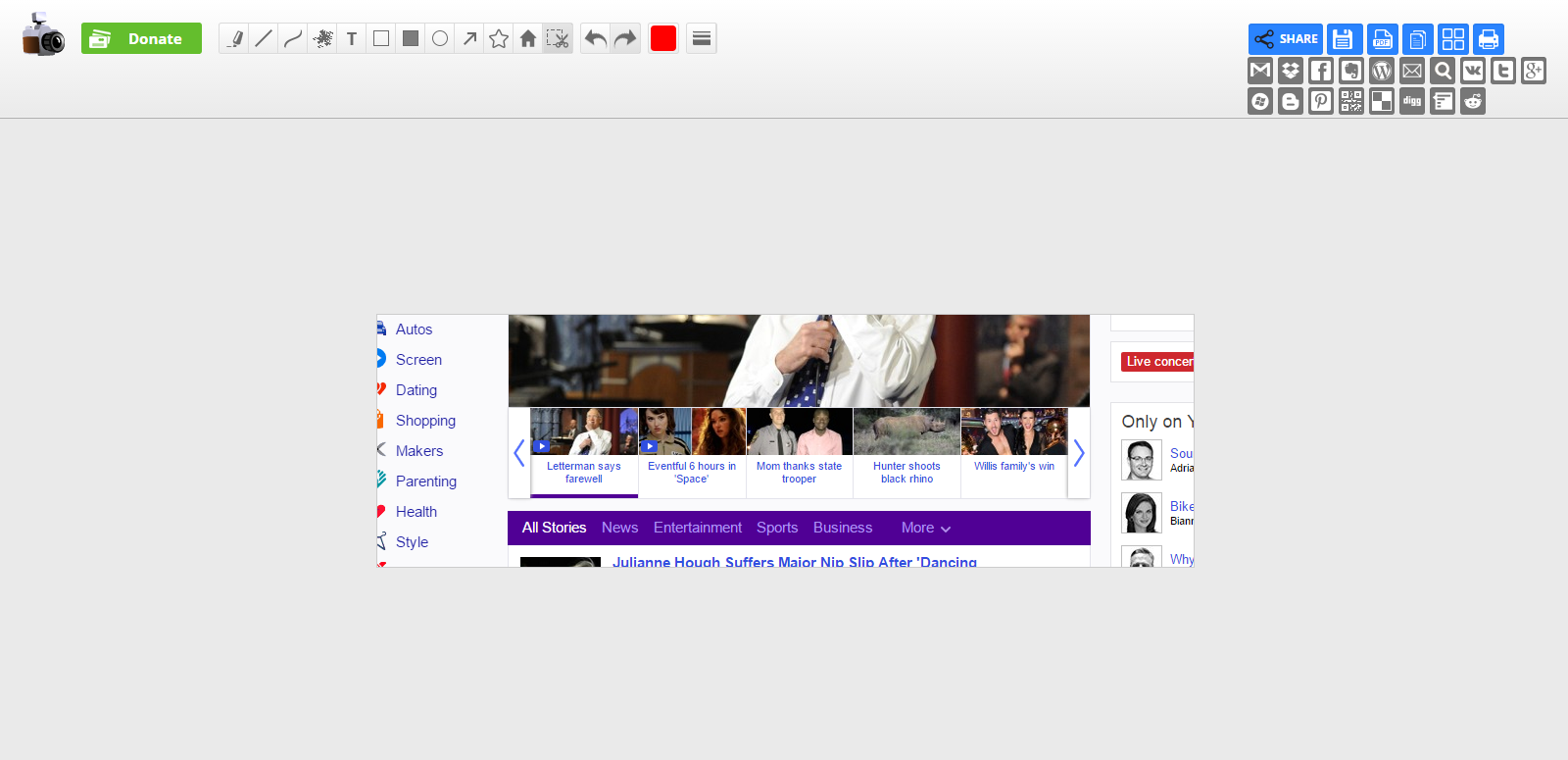
Task: Click the 'Mom thanks state trooper' caption
Action: 799,473
